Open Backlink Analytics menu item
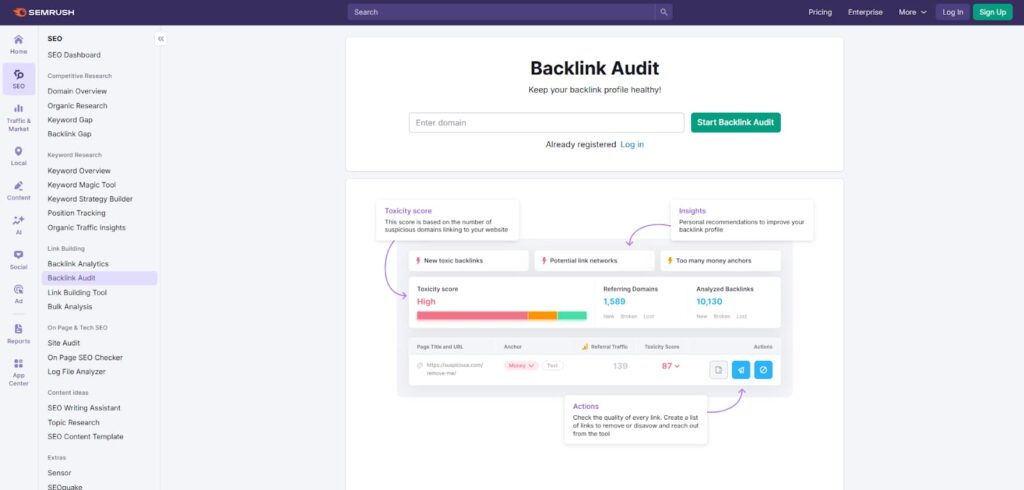The height and width of the screenshot is (490, 1024). [78, 264]
